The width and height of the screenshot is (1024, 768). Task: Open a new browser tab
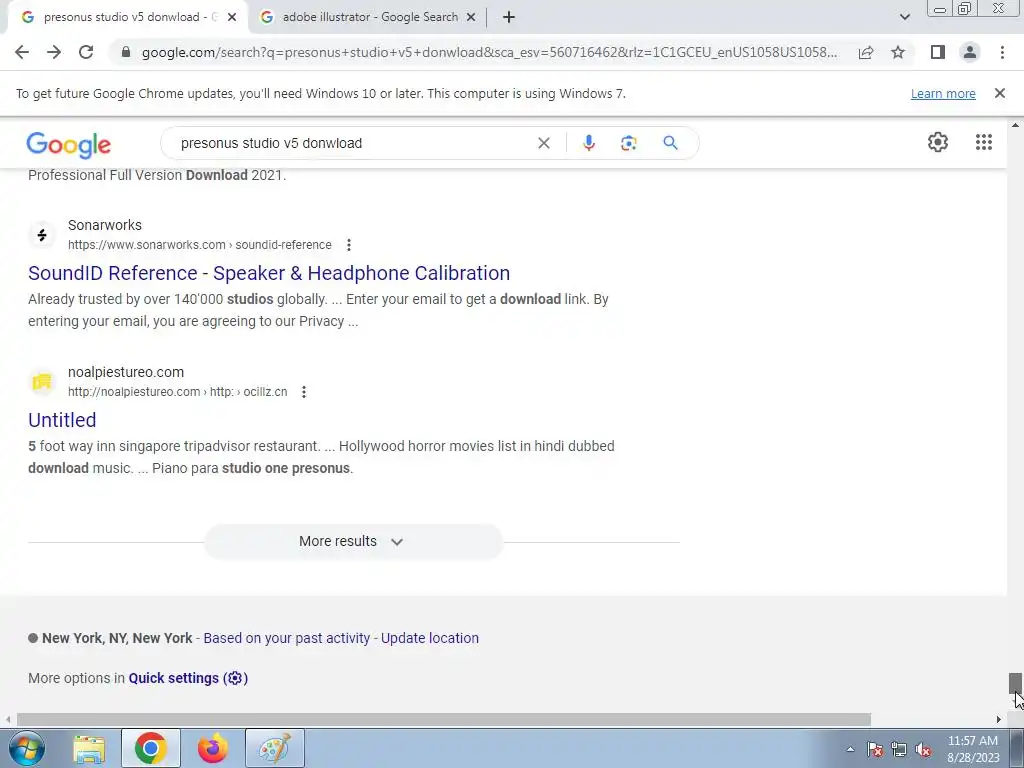pyautogui.click(x=509, y=18)
